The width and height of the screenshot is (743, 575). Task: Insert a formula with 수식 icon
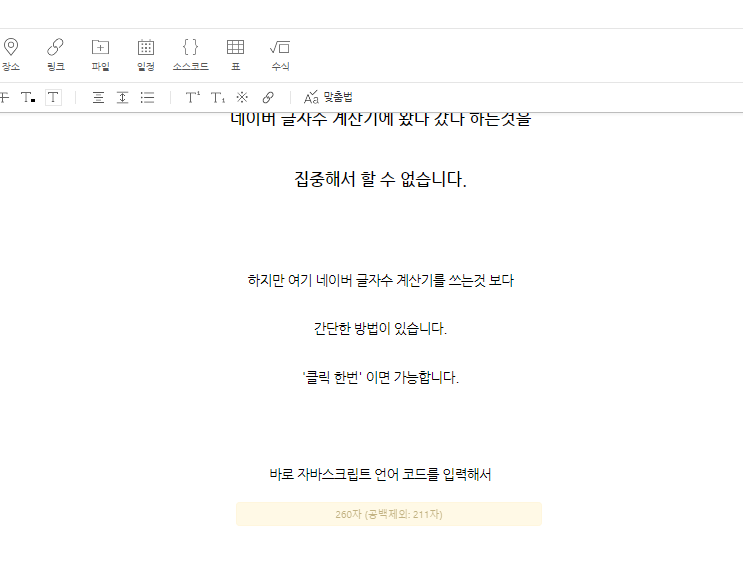coord(280,54)
